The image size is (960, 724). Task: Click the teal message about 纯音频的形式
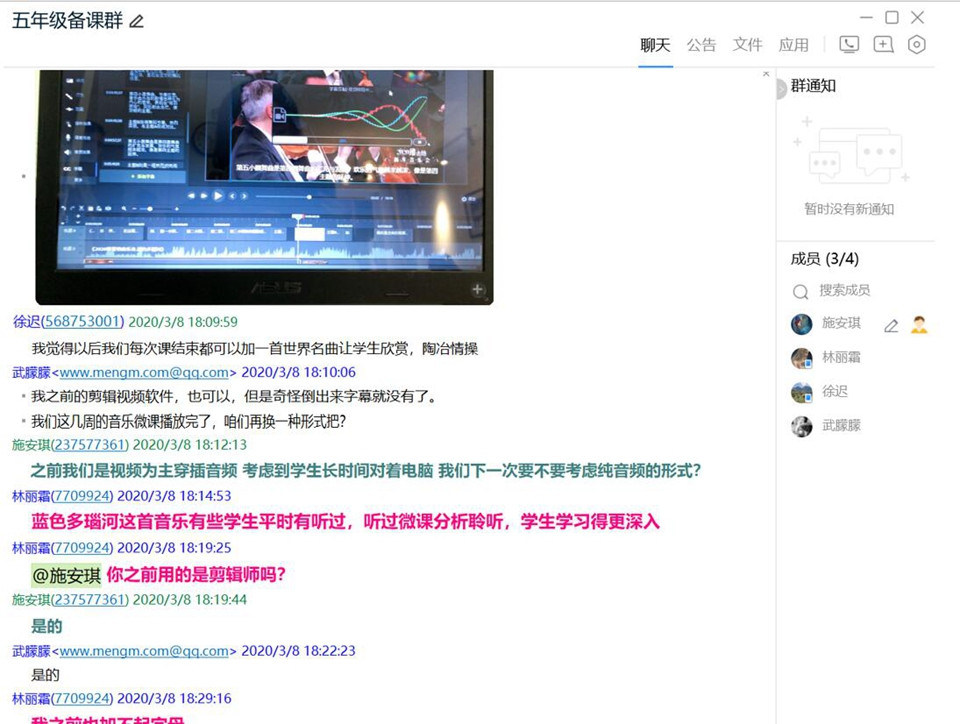tap(366, 471)
